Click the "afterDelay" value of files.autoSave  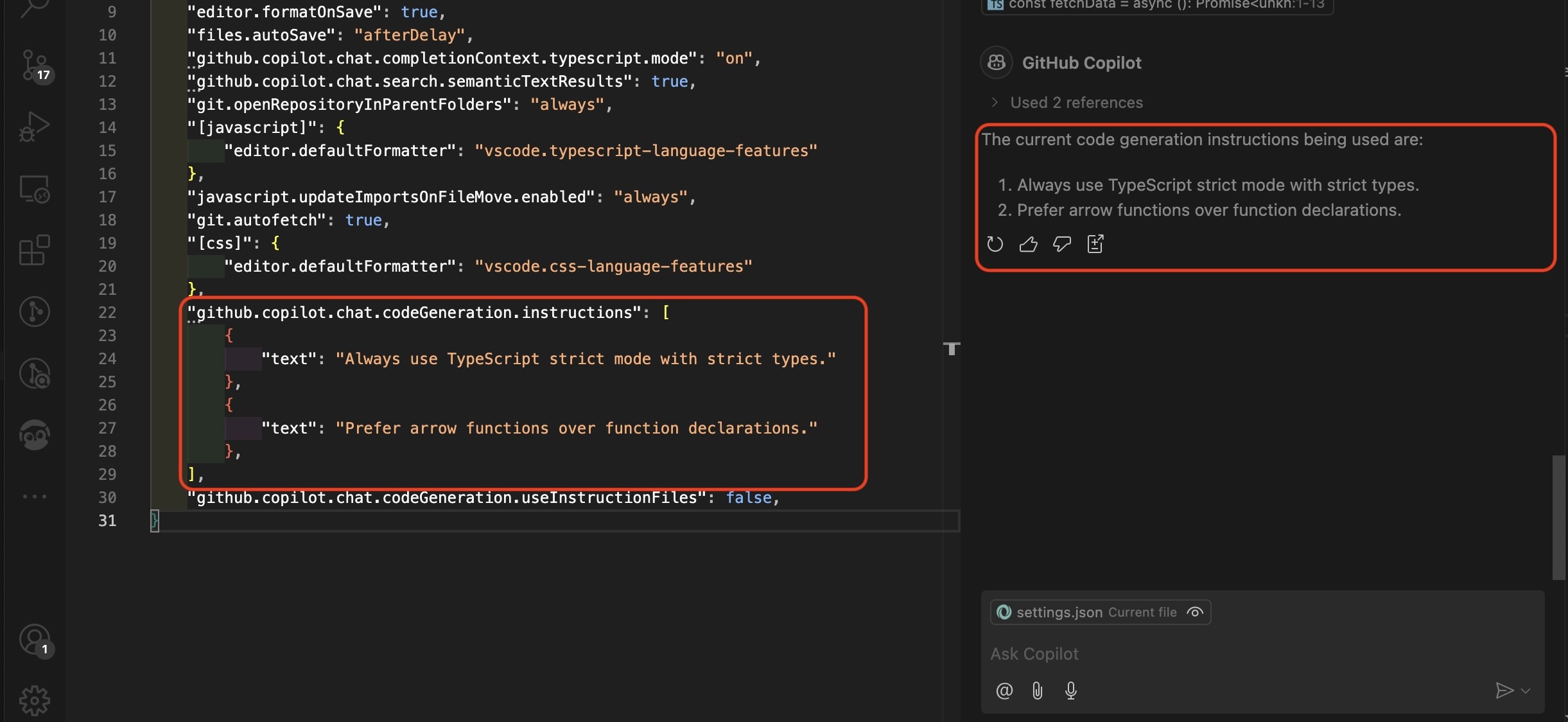click(409, 35)
